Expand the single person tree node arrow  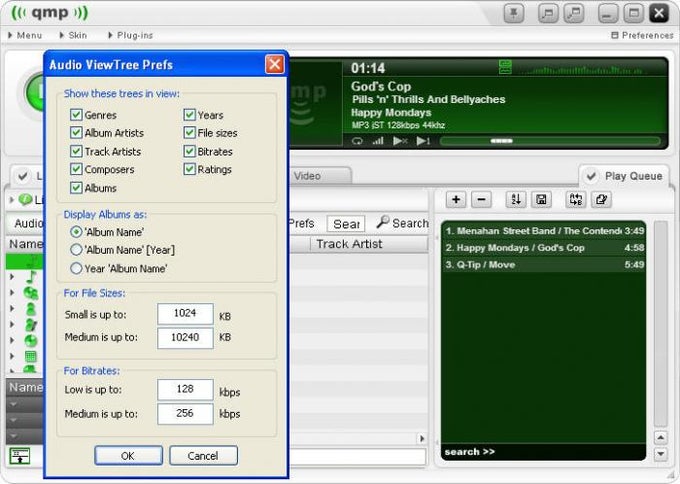coord(12,309)
